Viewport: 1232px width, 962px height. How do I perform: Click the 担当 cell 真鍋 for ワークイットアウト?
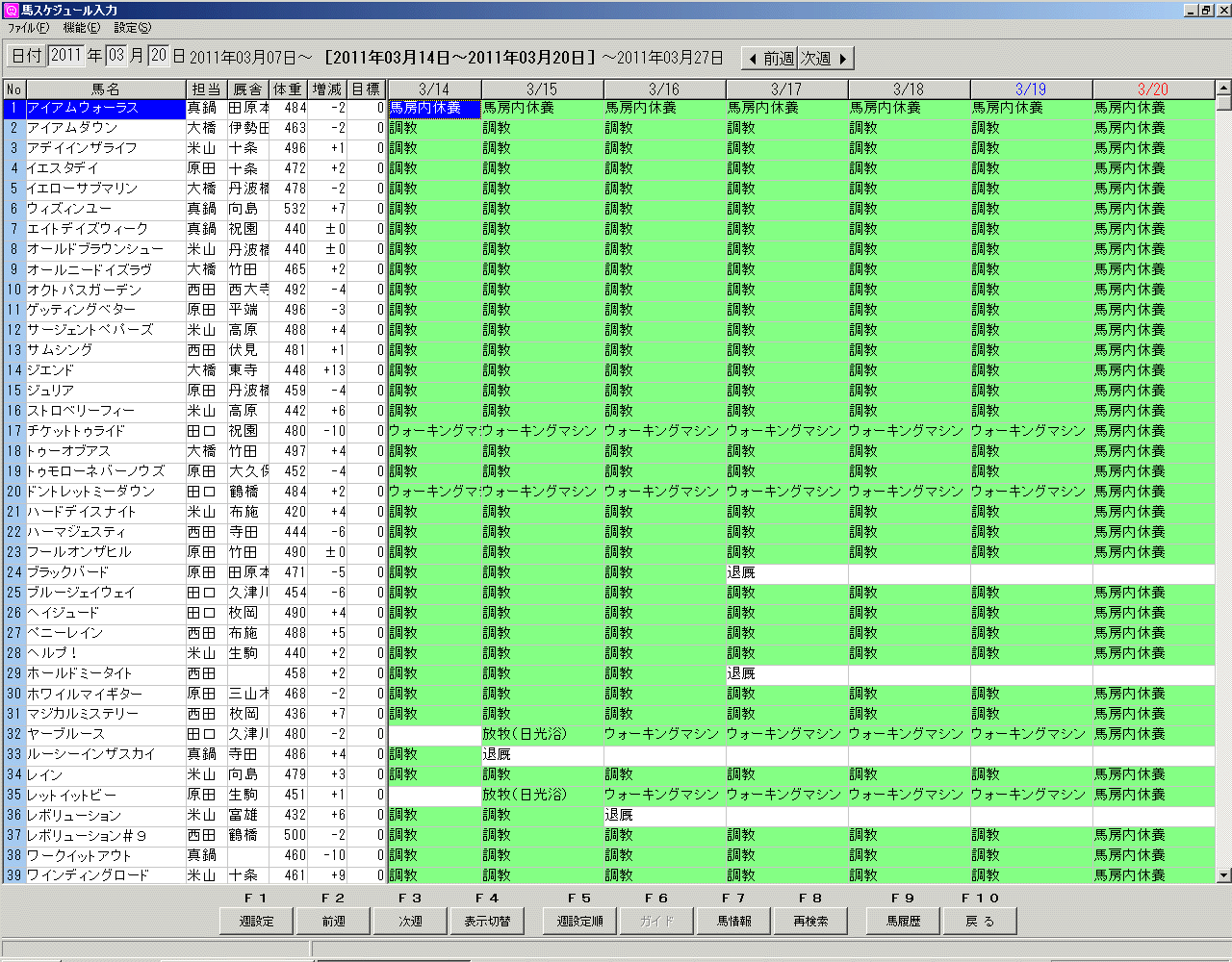(x=206, y=855)
